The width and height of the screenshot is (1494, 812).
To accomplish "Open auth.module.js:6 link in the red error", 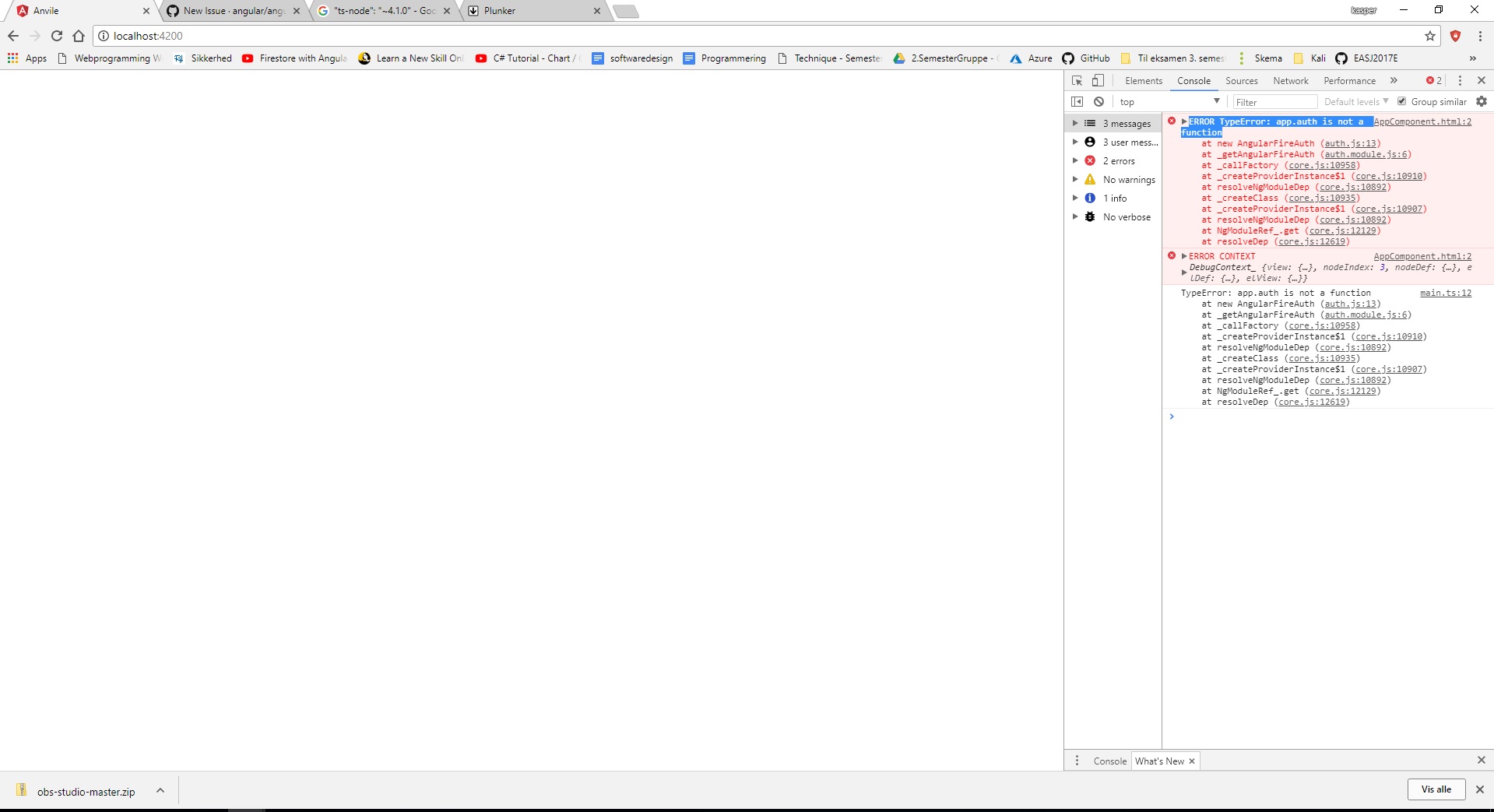I will (1366, 154).
